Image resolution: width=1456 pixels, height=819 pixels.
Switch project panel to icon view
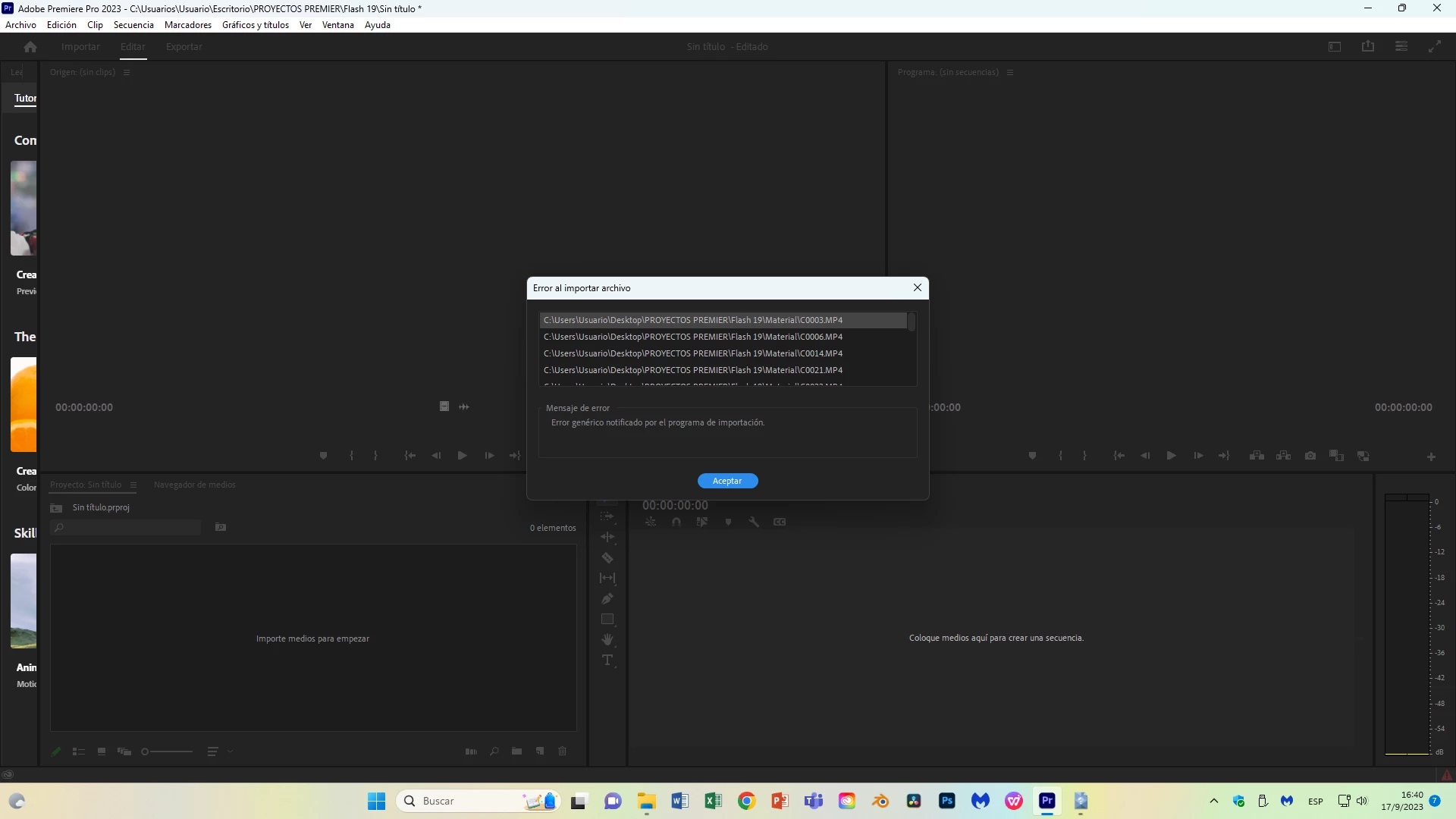point(102,752)
